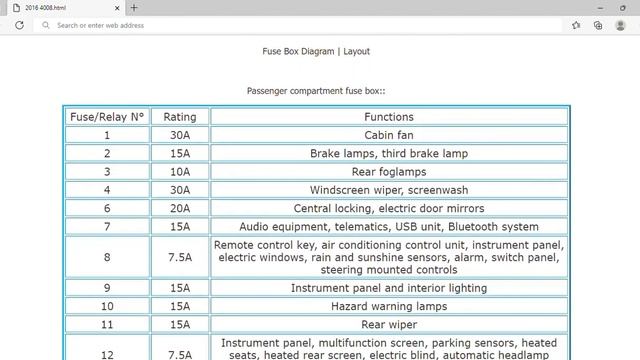
Task: Click fuse number 9 cell
Action: click(x=107, y=288)
